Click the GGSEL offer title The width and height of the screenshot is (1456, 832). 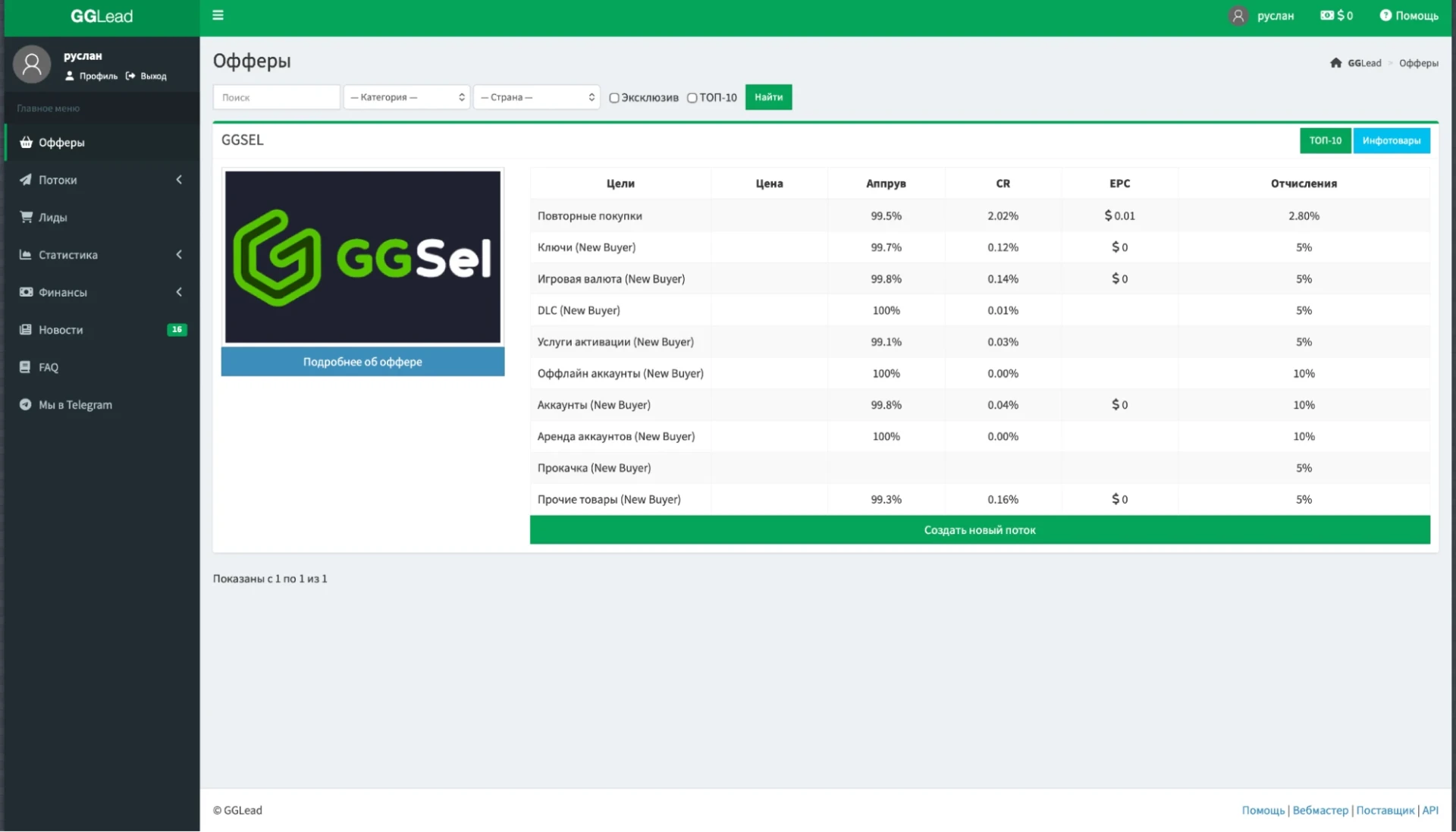[x=243, y=140]
